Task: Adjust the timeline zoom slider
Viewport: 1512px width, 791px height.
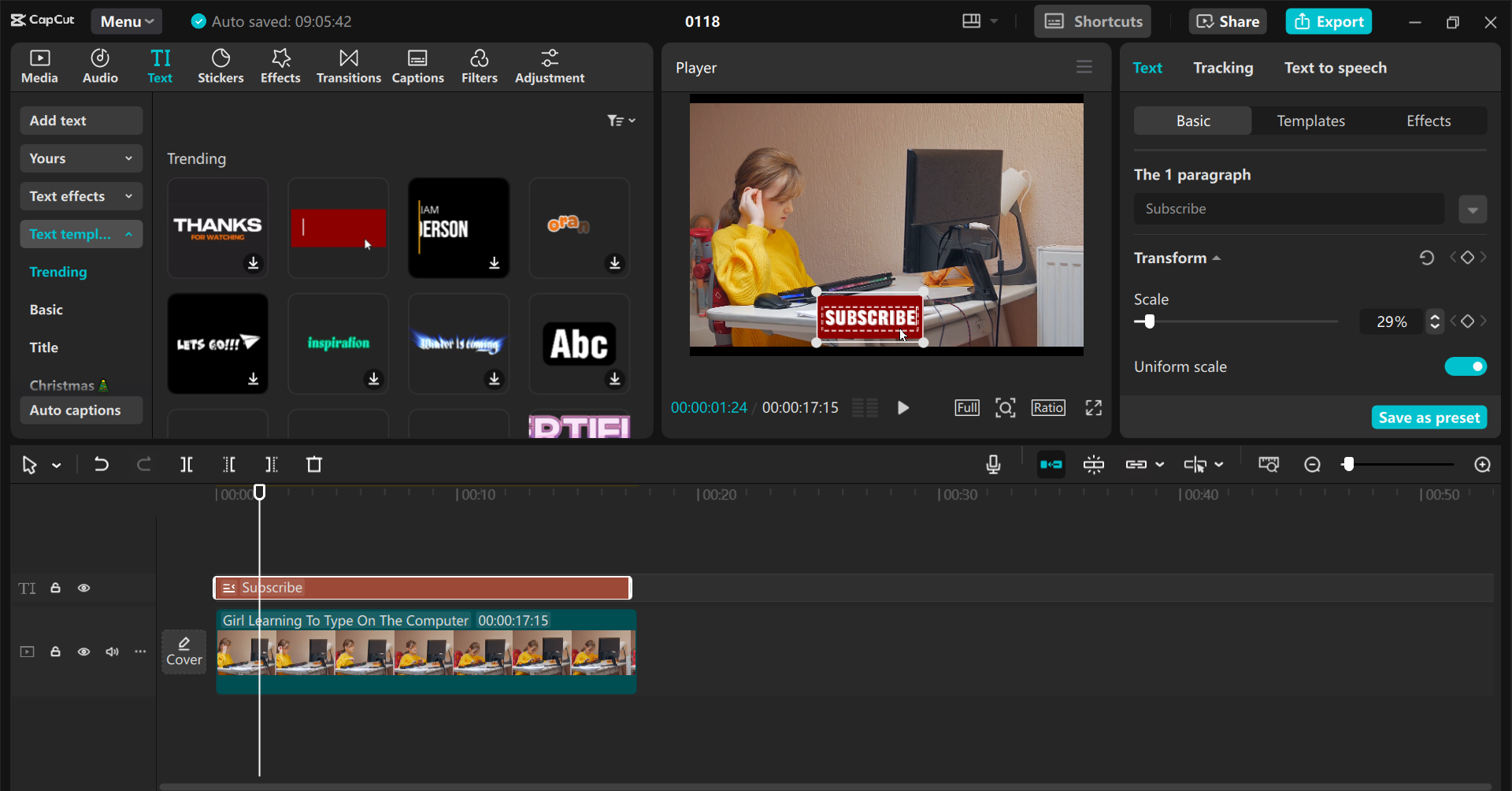Action: click(x=1349, y=465)
